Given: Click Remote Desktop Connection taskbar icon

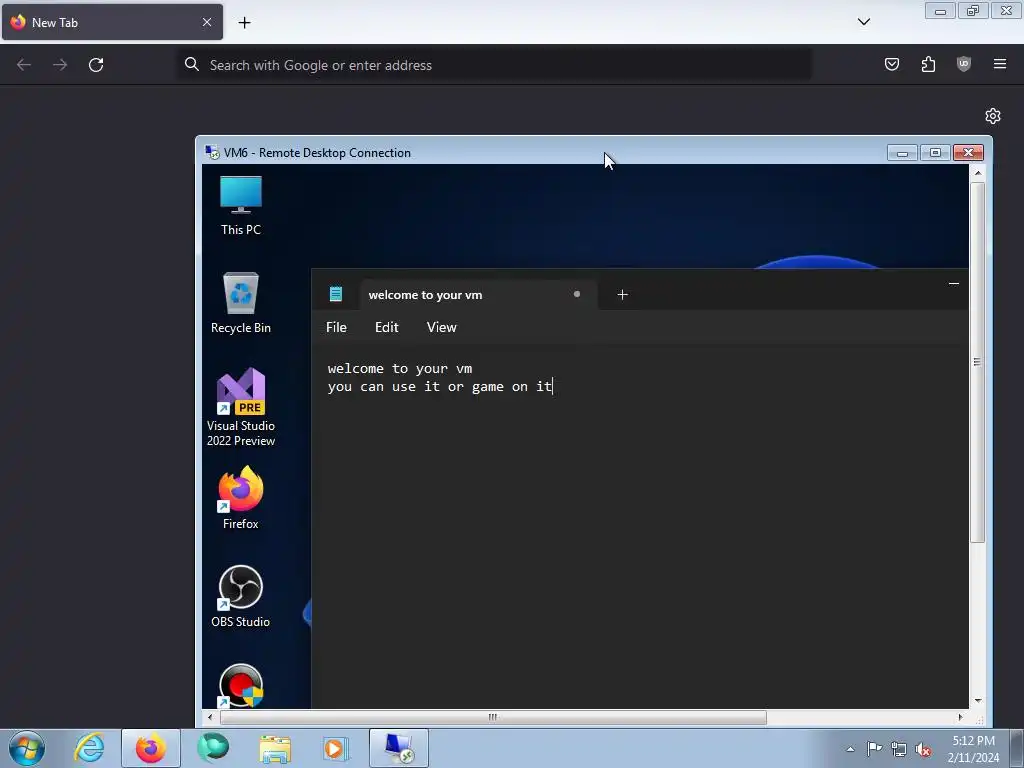Looking at the screenshot, I should [x=399, y=748].
